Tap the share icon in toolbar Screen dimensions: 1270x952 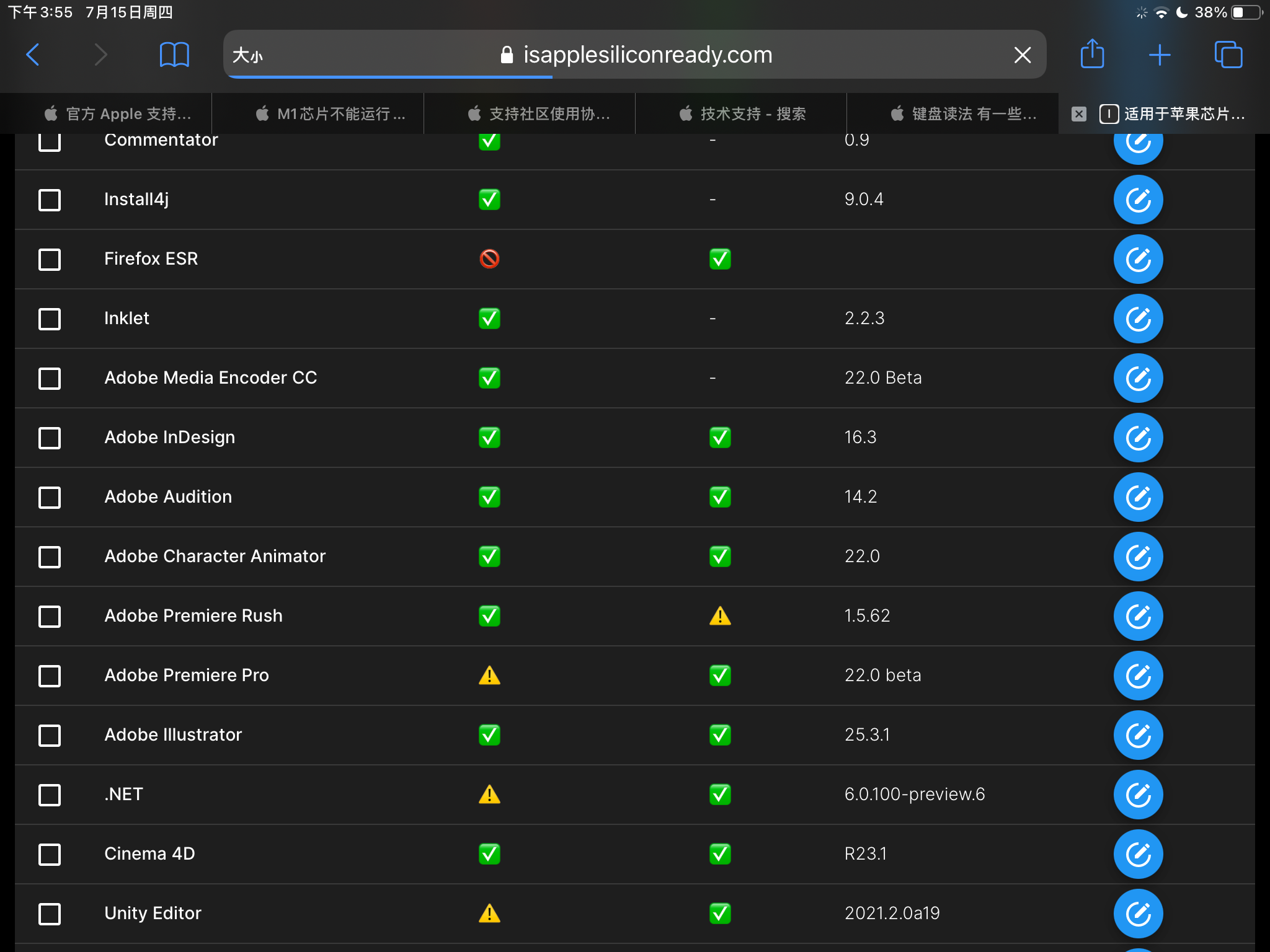[x=1092, y=55]
